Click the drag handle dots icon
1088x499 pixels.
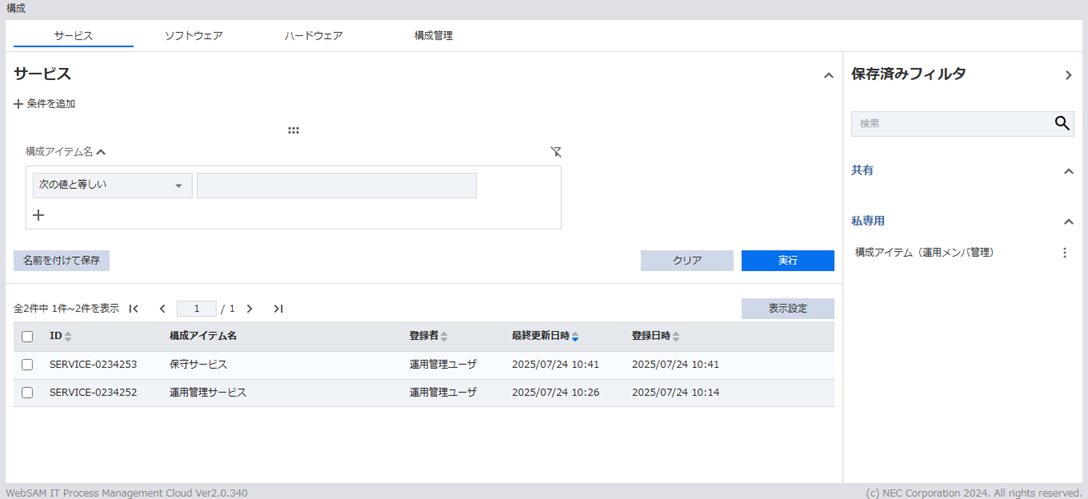(x=293, y=130)
